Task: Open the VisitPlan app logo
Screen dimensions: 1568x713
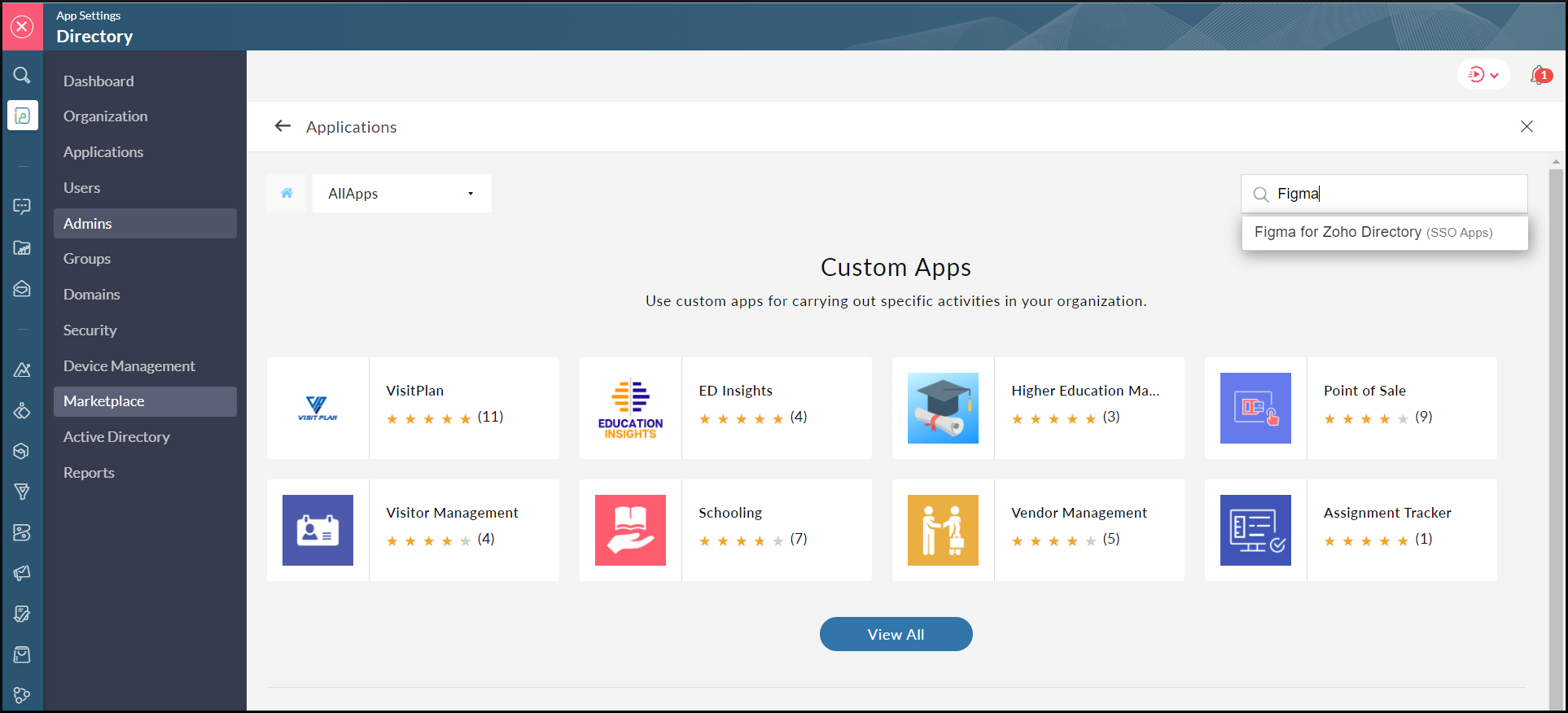Action: [318, 408]
